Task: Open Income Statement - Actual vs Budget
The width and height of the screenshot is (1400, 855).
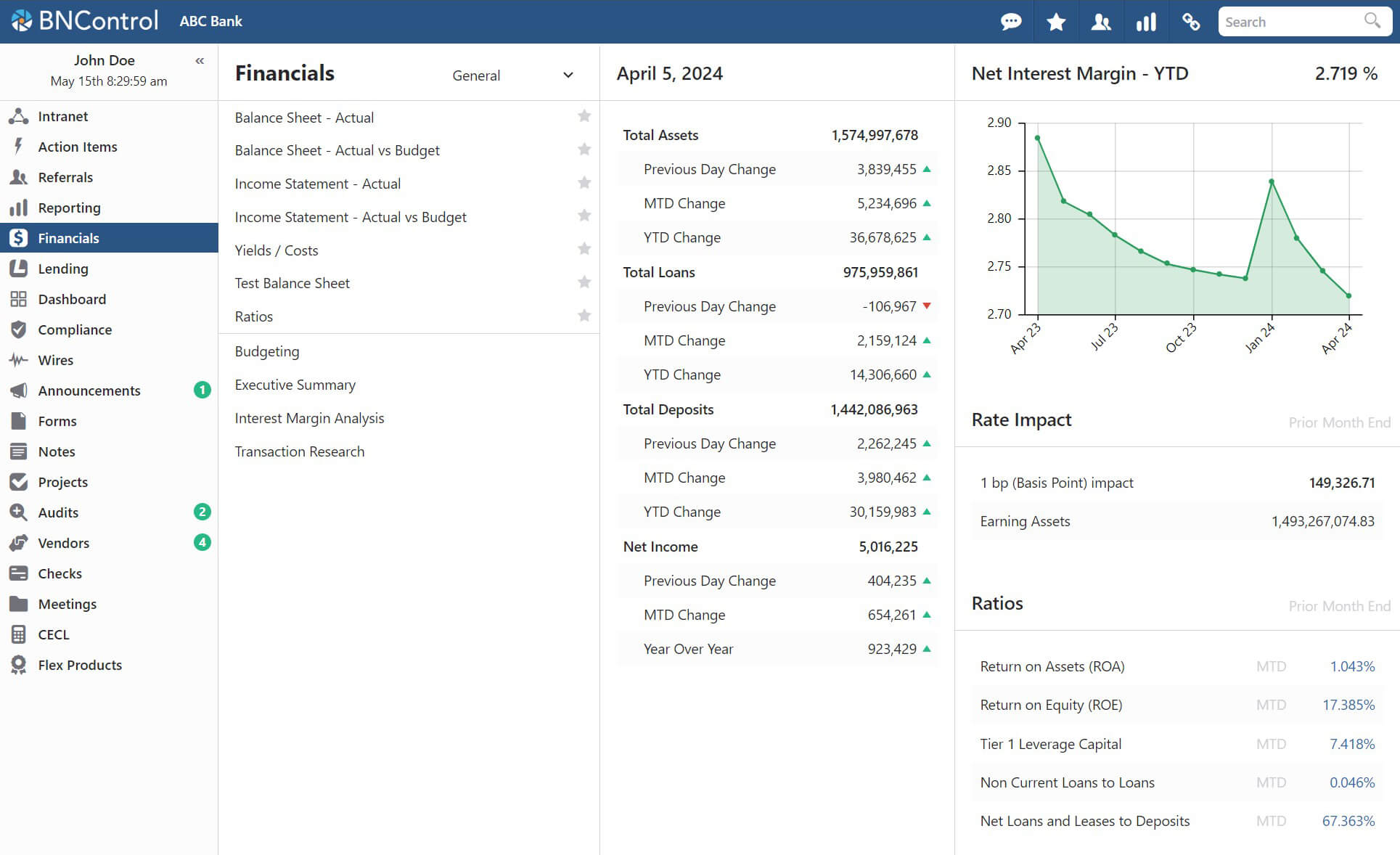Action: pos(351,217)
